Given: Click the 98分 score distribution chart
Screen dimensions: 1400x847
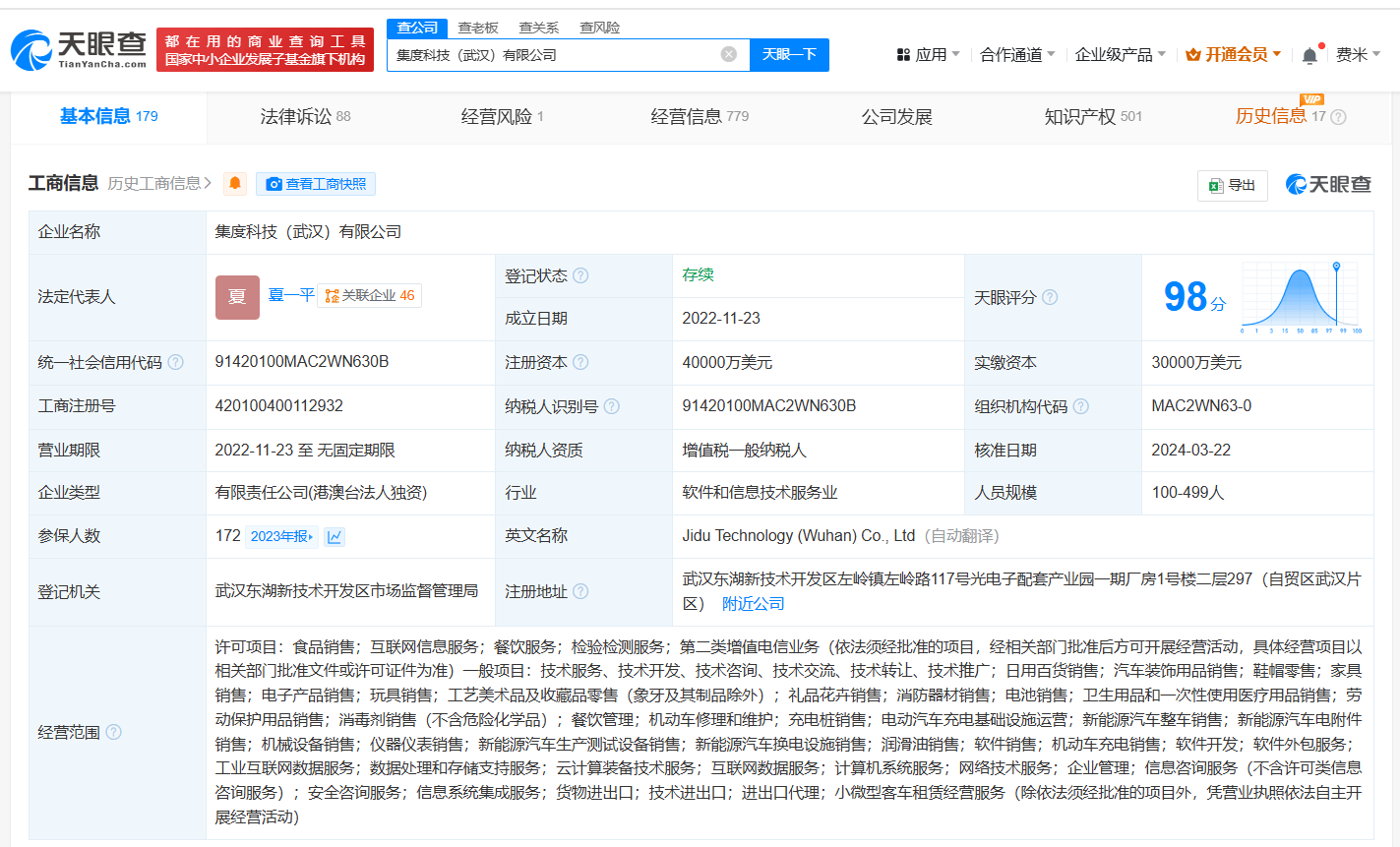Looking at the screenshot, I should coord(1302,297).
